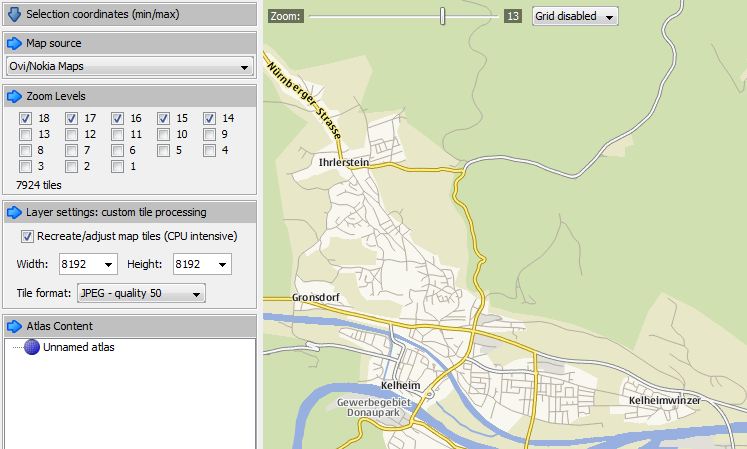Open the tile Height 8192 dropdown

pyautogui.click(x=202, y=264)
